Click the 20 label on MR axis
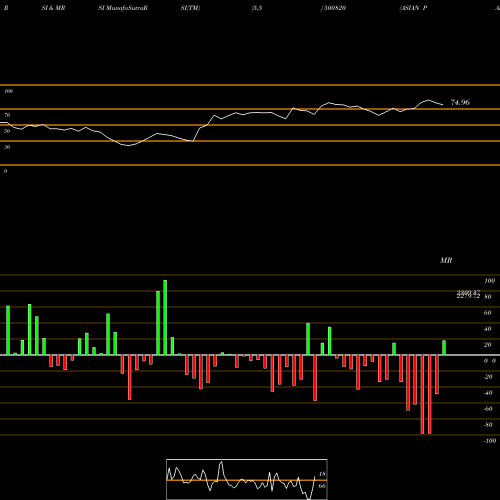500x500 pixels. pos(487,345)
